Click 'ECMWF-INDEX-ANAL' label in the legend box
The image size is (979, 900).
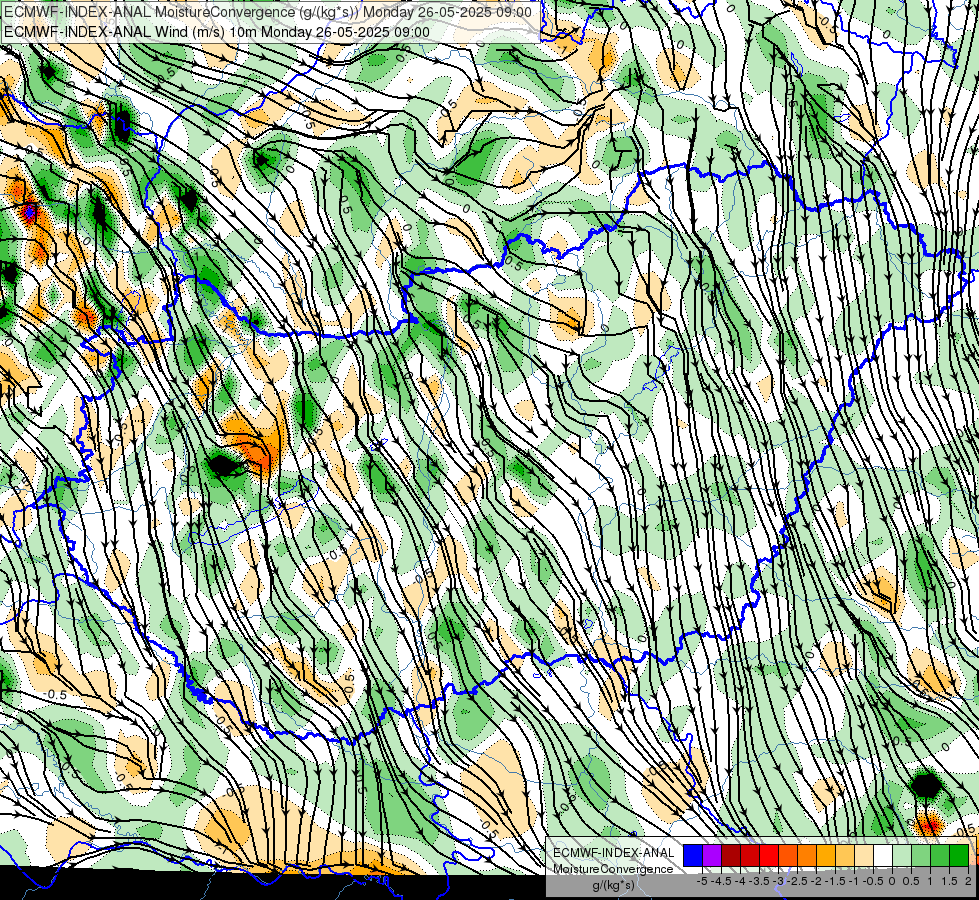(614, 853)
